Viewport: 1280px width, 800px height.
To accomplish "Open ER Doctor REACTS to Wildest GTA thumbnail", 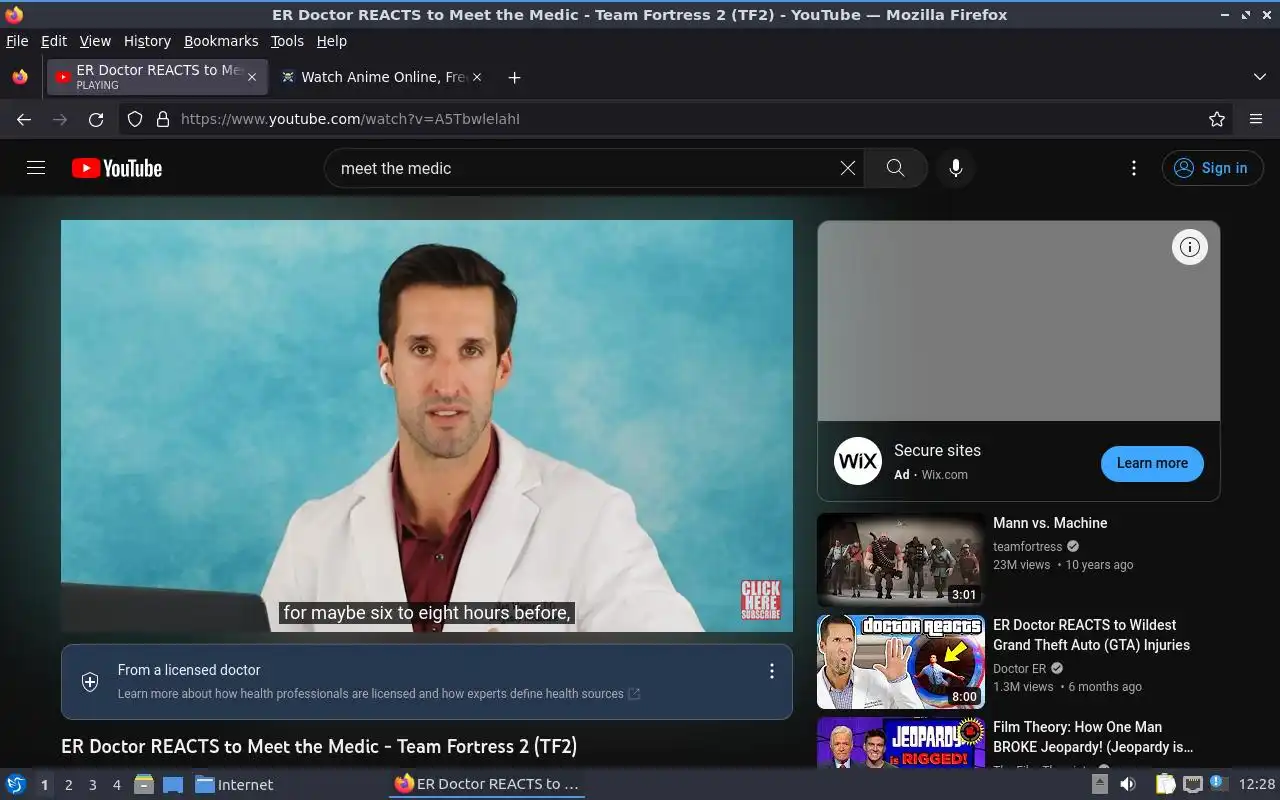I will pos(901,662).
